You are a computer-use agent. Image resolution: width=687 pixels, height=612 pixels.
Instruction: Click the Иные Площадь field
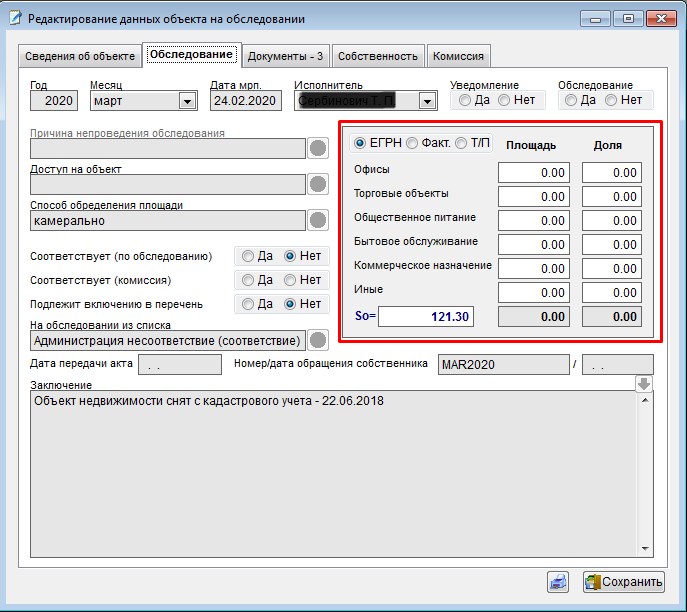(534, 293)
